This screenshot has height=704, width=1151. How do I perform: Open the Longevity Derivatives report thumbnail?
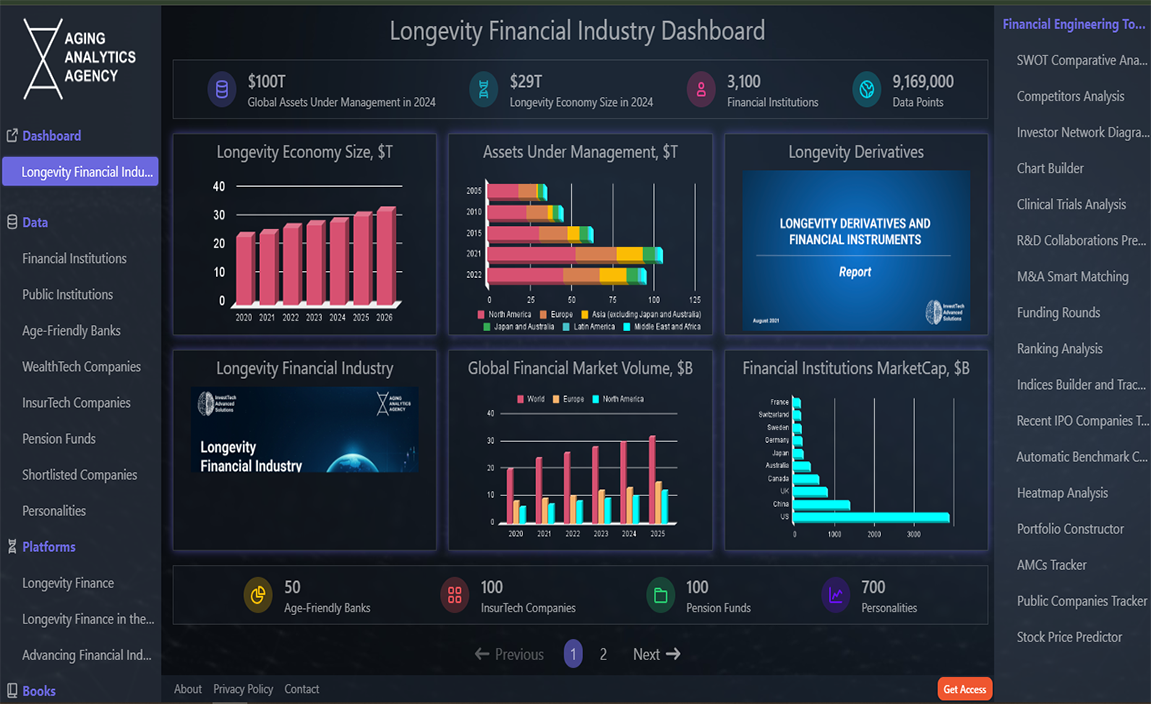pyautogui.click(x=855, y=250)
